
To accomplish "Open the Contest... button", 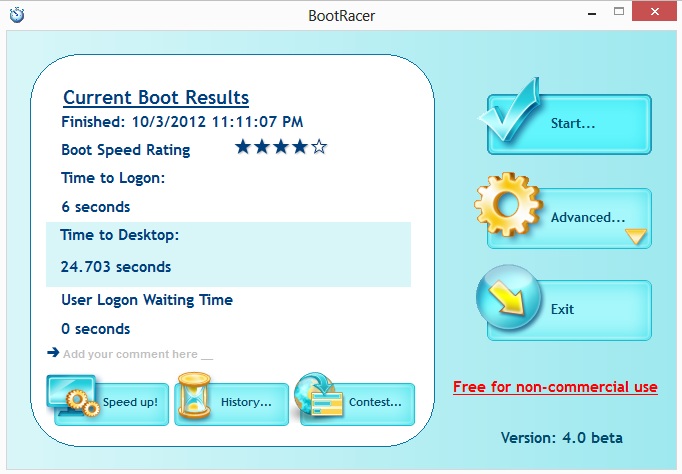I will tap(358, 404).
